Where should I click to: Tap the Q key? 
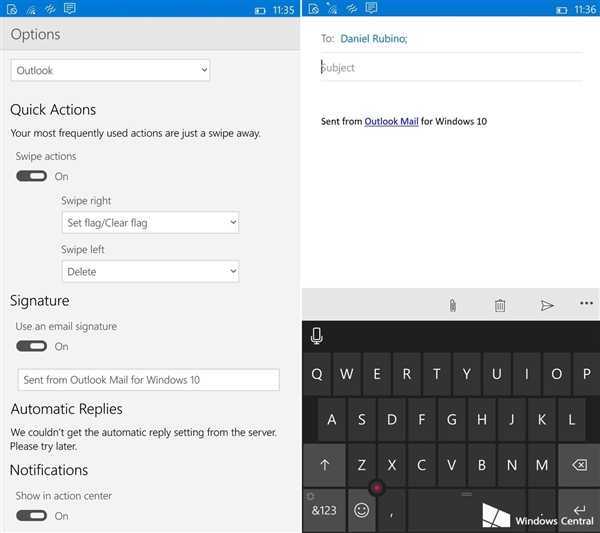[x=317, y=374]
